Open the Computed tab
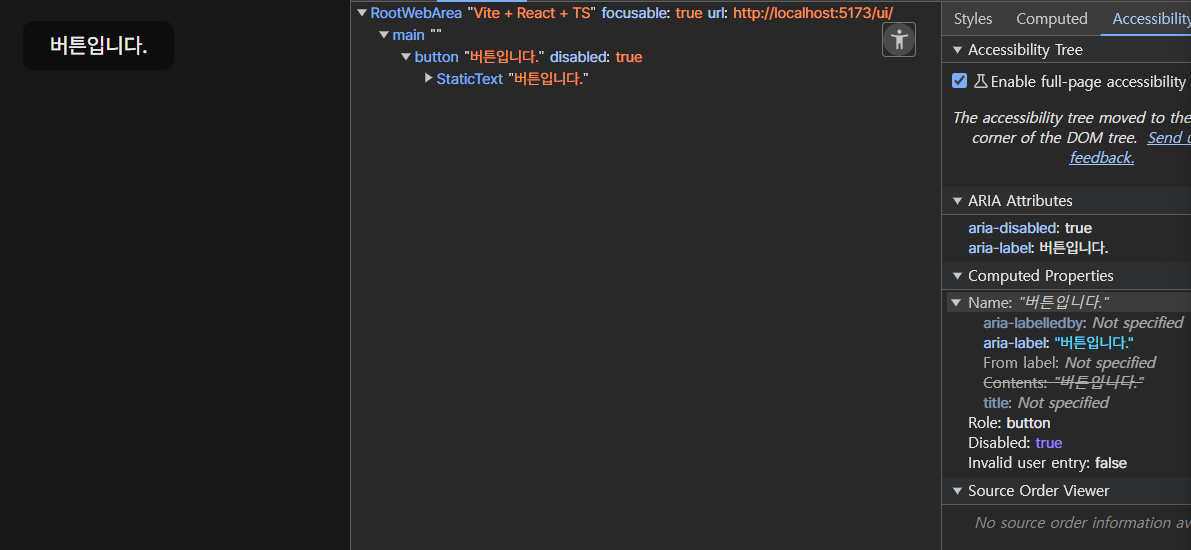 click(1051, 18)
